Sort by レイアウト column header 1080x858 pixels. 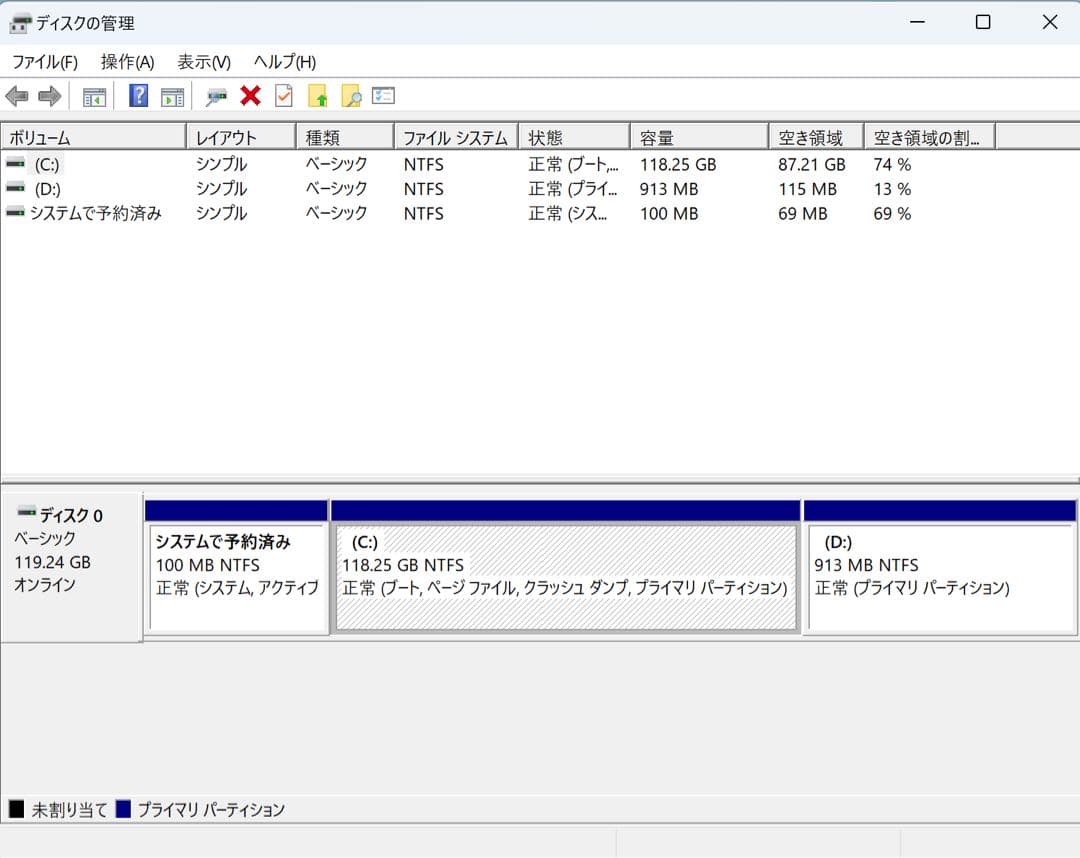tap(241, 137)
